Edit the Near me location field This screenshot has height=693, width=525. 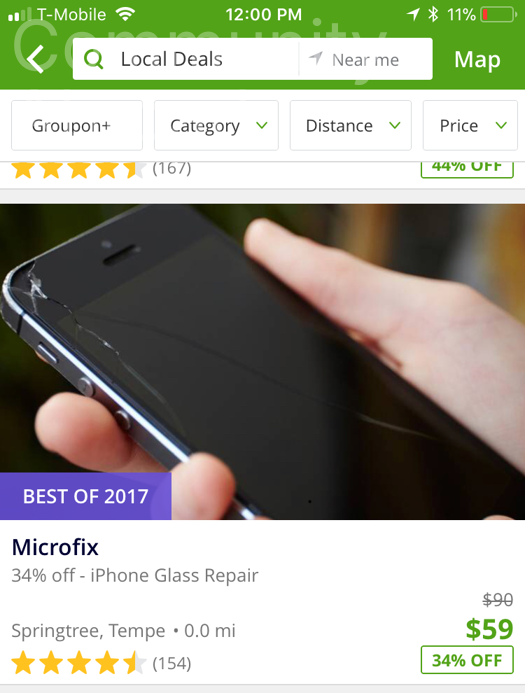(x=365, y=59)
